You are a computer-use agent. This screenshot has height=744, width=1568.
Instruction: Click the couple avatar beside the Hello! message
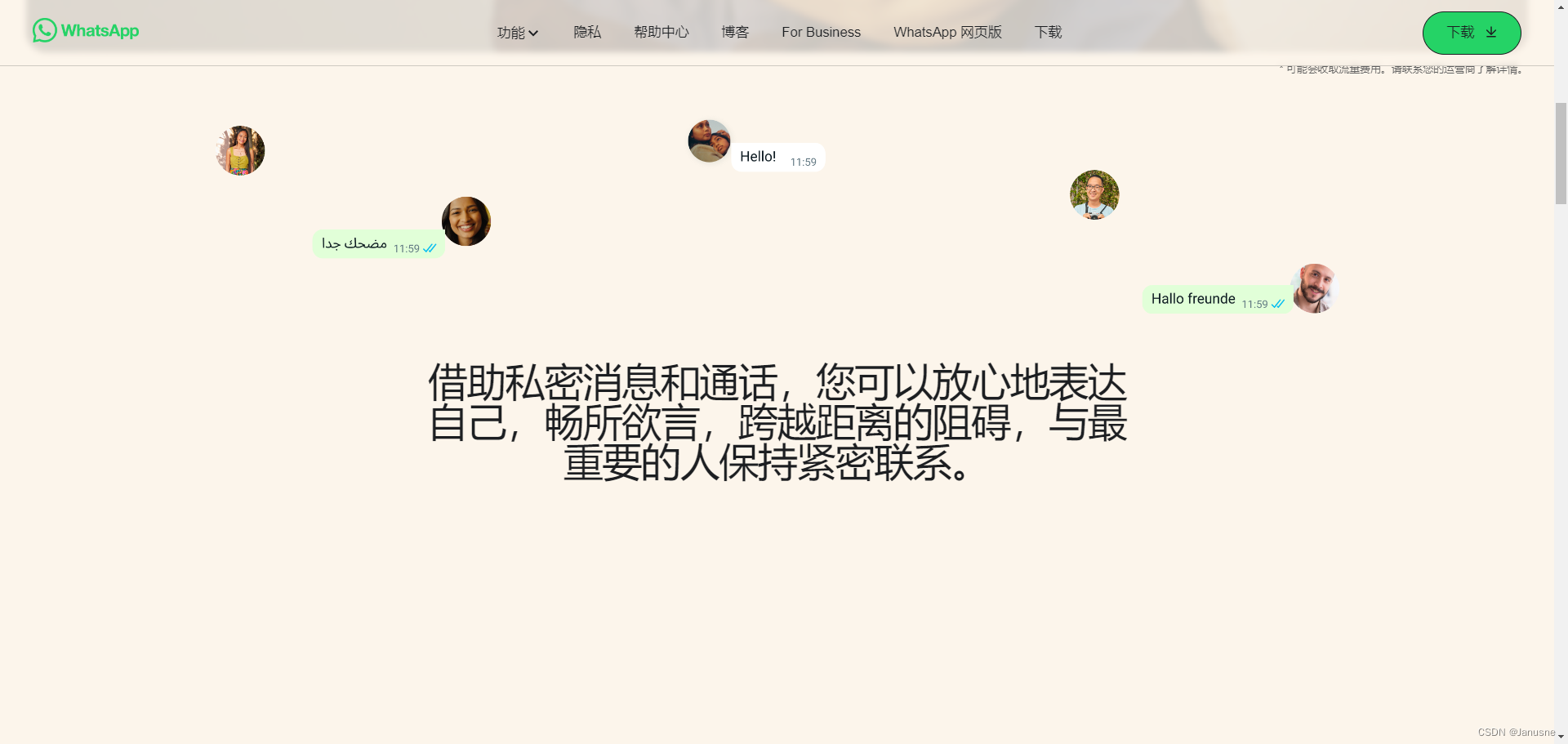tap(708, 140)
